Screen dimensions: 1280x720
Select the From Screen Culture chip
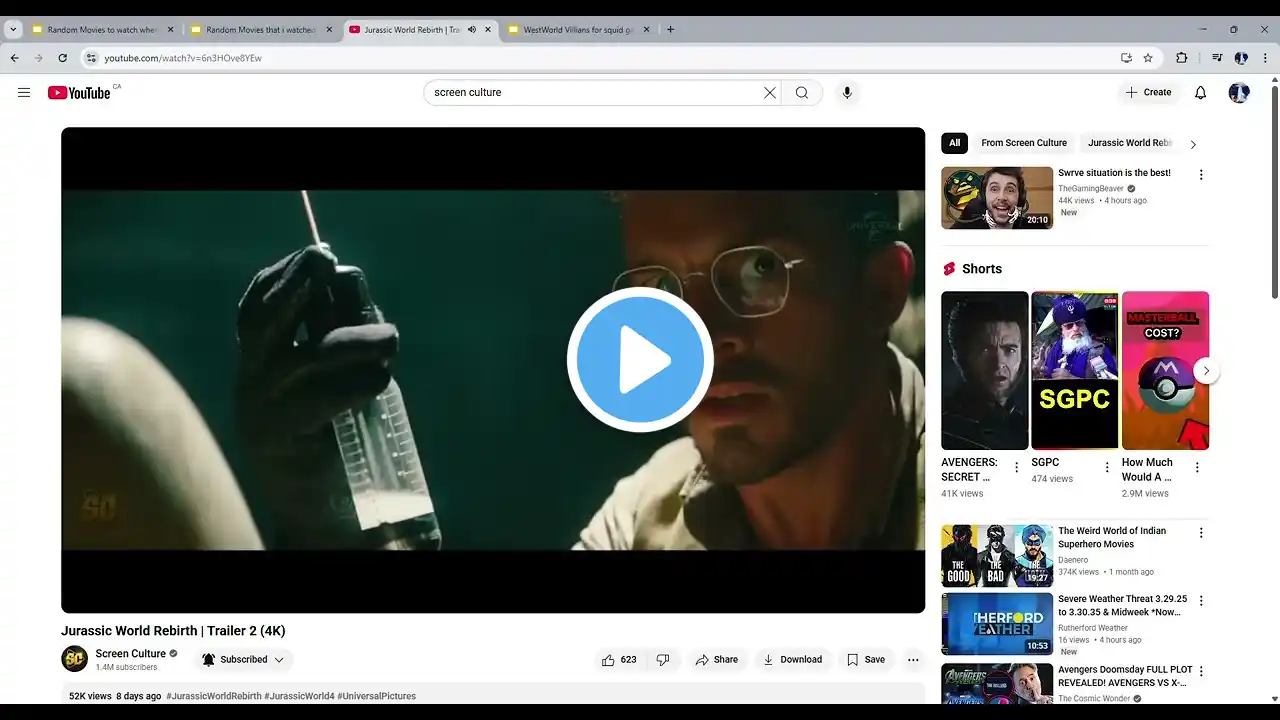point(1024,143)
